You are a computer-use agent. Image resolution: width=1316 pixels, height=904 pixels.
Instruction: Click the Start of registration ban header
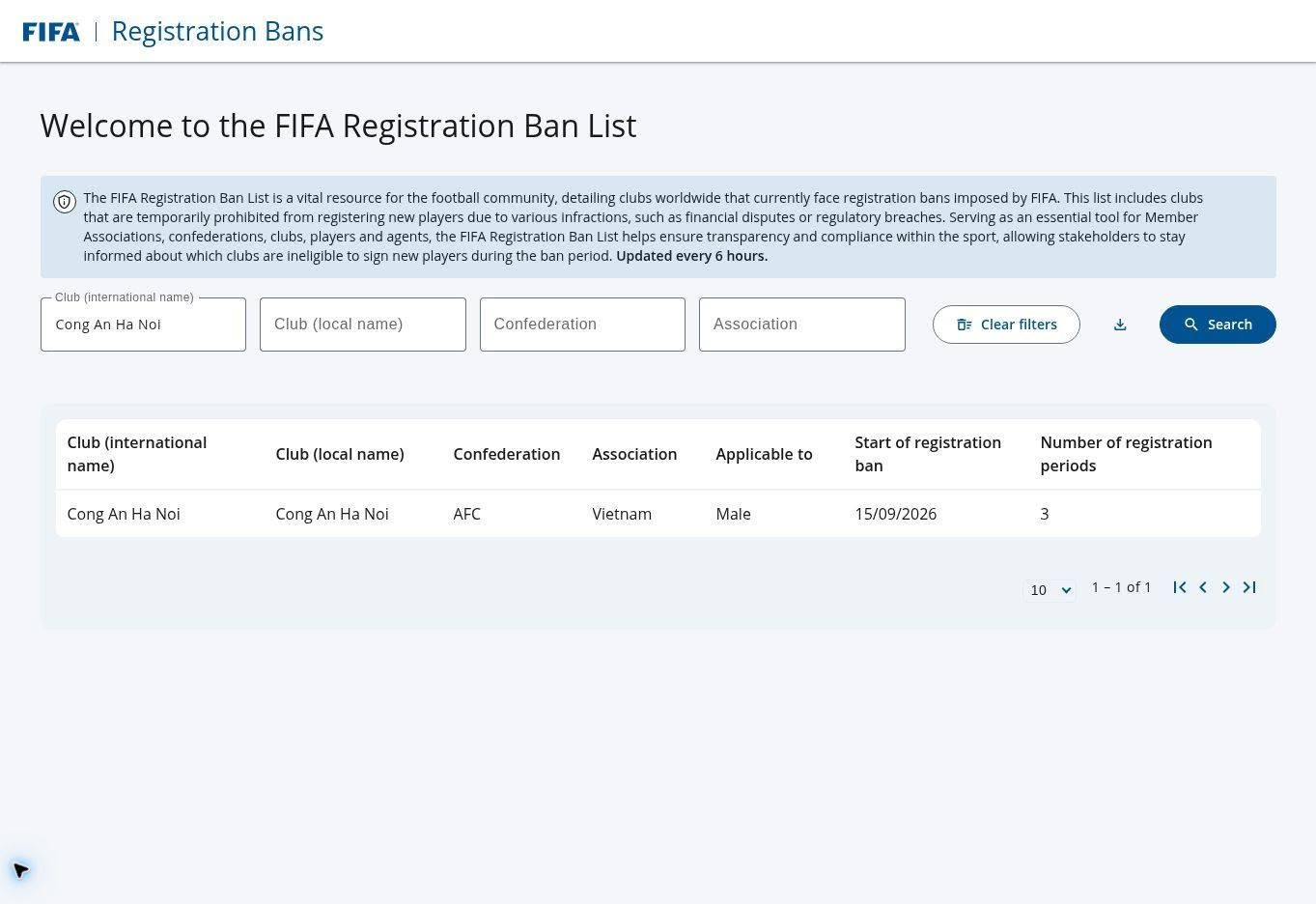pyautogui.click(x=928, y=454)
